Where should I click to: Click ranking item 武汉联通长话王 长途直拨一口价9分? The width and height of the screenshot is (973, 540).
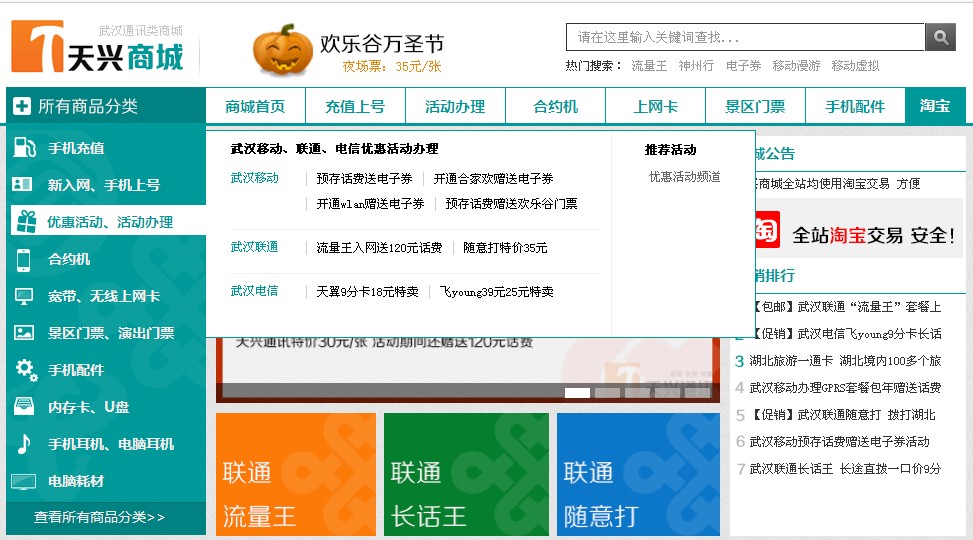pyautogui.click(x=845, y=469)
